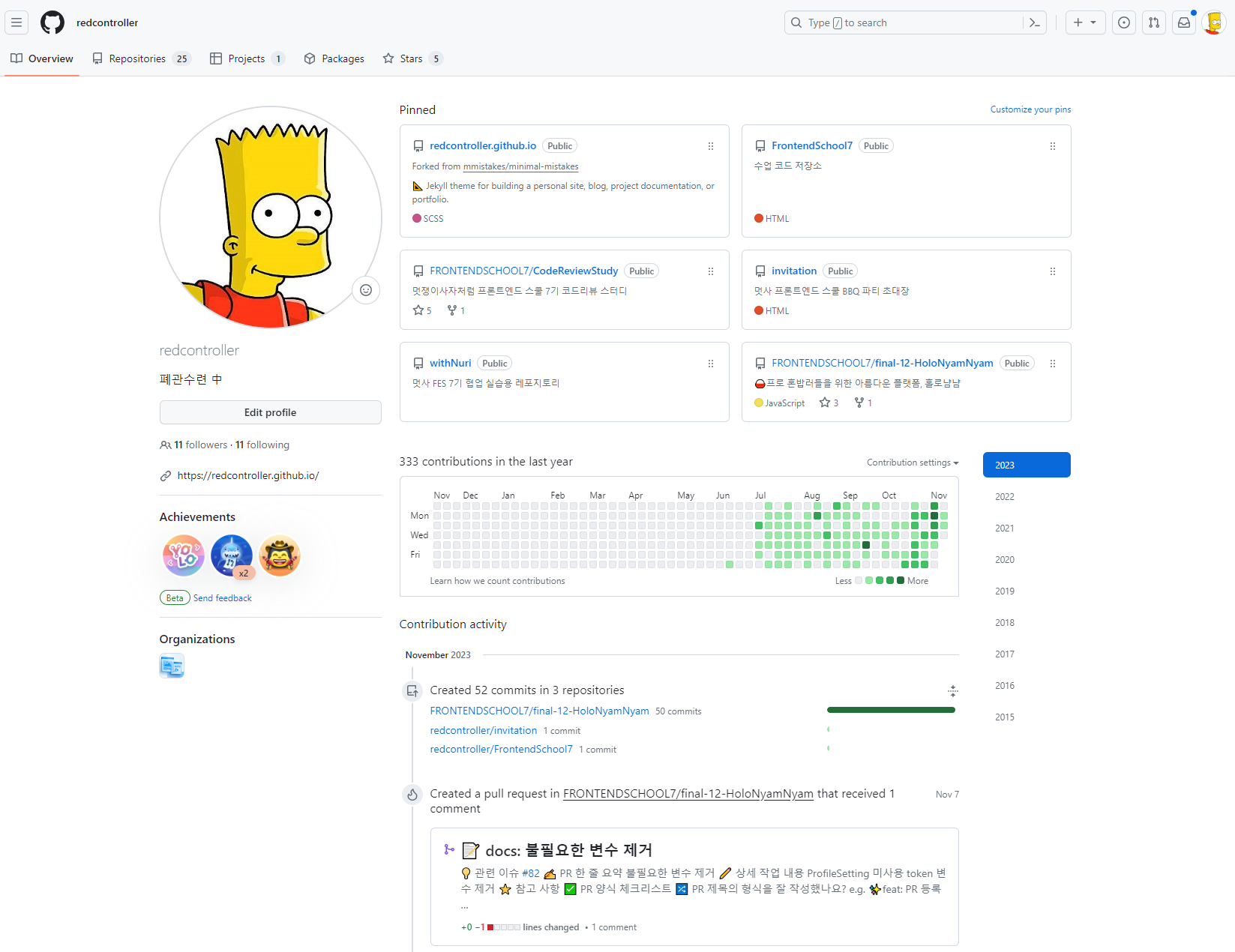Open the notifications inbox icon
1235x952 pixels.
pos(1184,22)
